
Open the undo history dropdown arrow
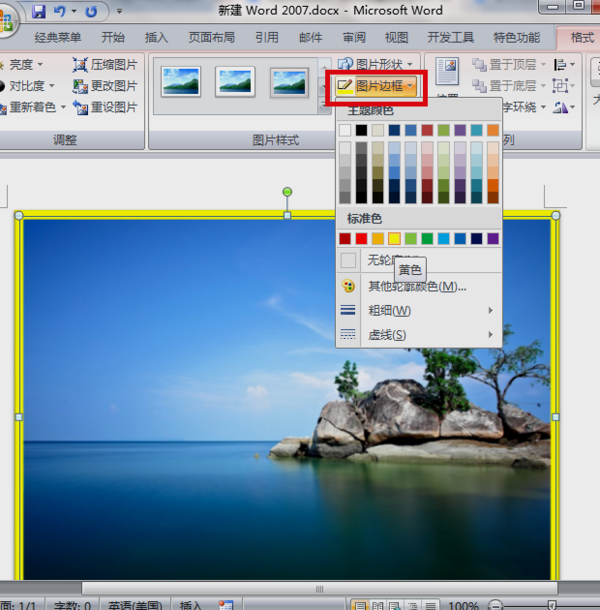74,12
